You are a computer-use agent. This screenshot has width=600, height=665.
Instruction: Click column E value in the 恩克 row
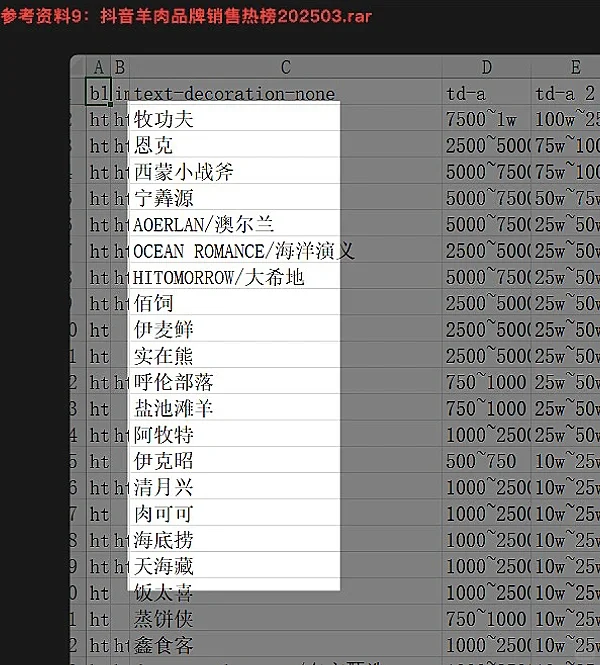pyautogui.click(x=566, y=145)
